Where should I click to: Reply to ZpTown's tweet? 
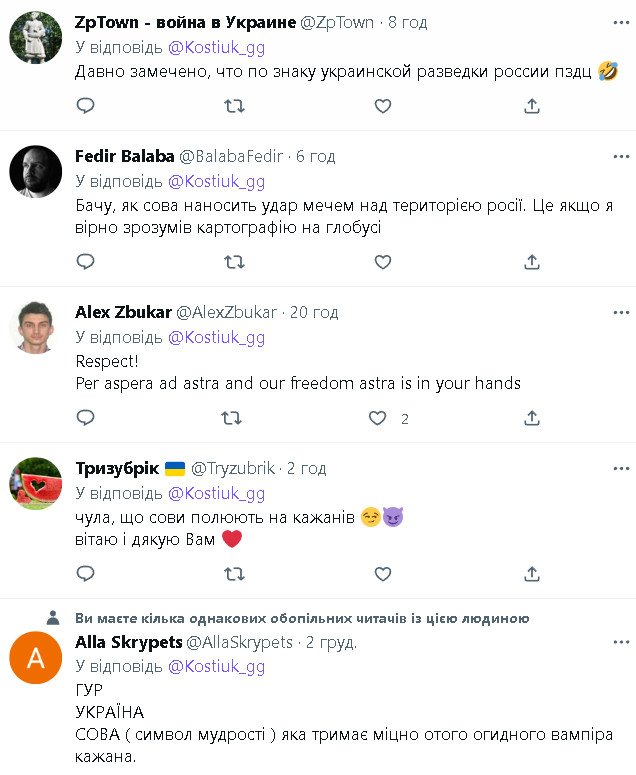click(x=86, y=105)
